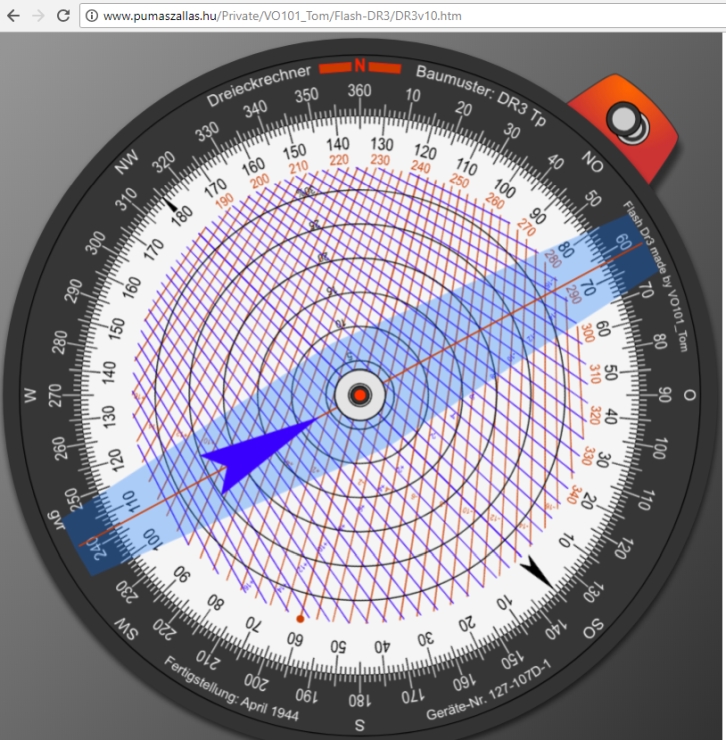
Task: Click the NO compass label
Action: click(592, 162)
